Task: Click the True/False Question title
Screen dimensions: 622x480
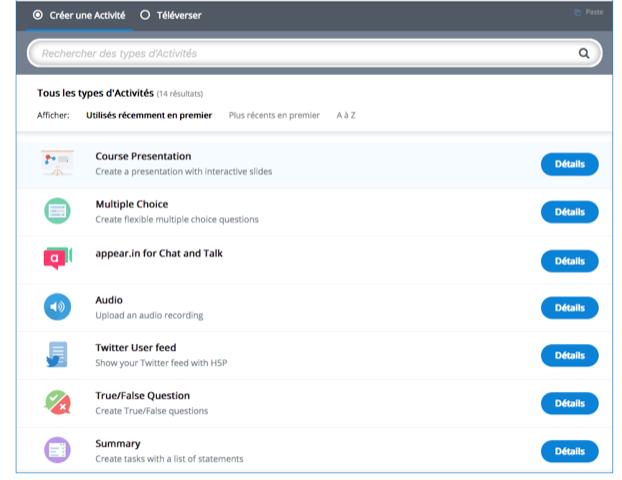Action: [x=142, y=396]
